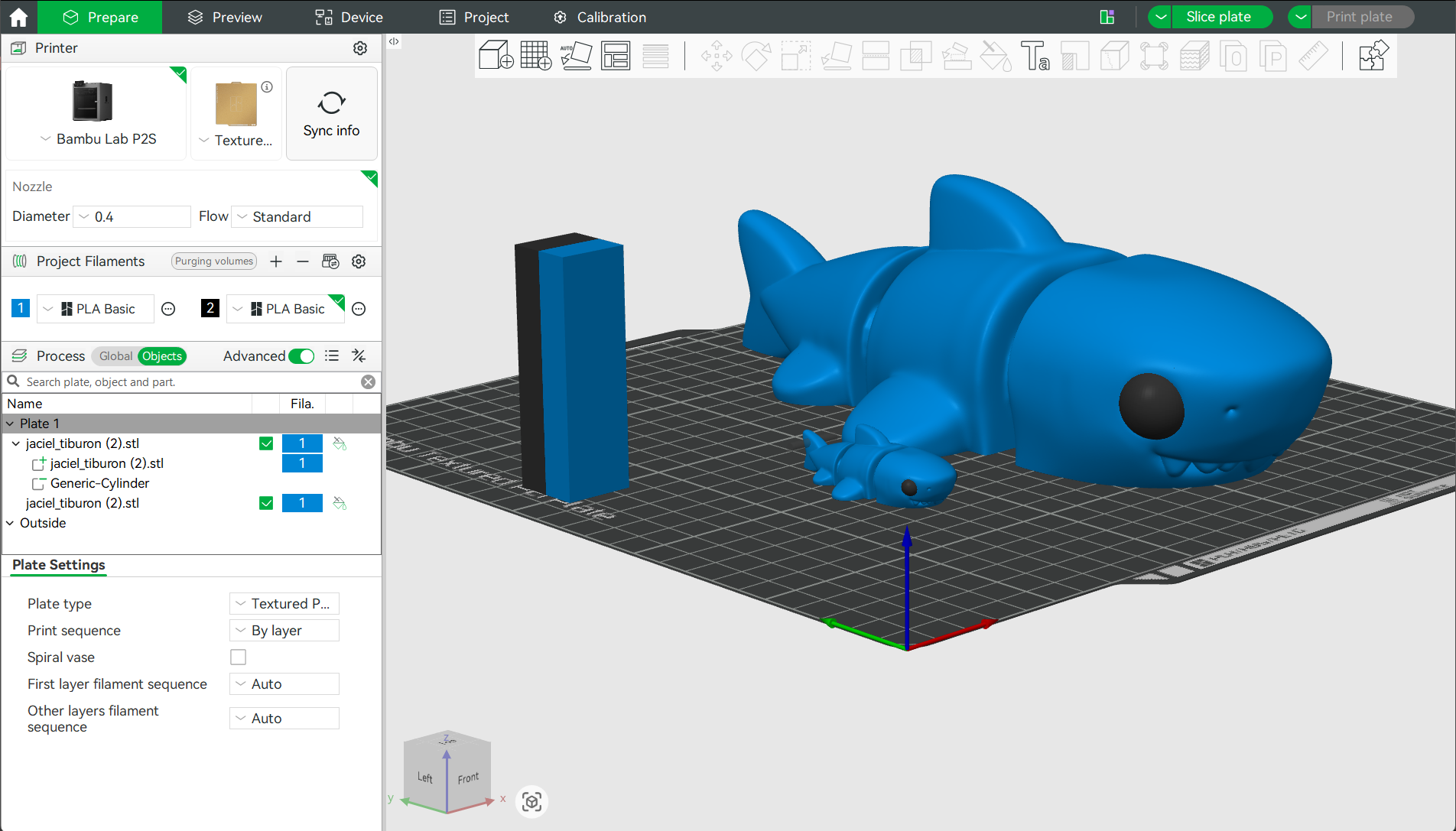Viewport: 1456px width, 831px height.
Task: Click the Compare presets icon beside Advanced
Action: [359, 355]
